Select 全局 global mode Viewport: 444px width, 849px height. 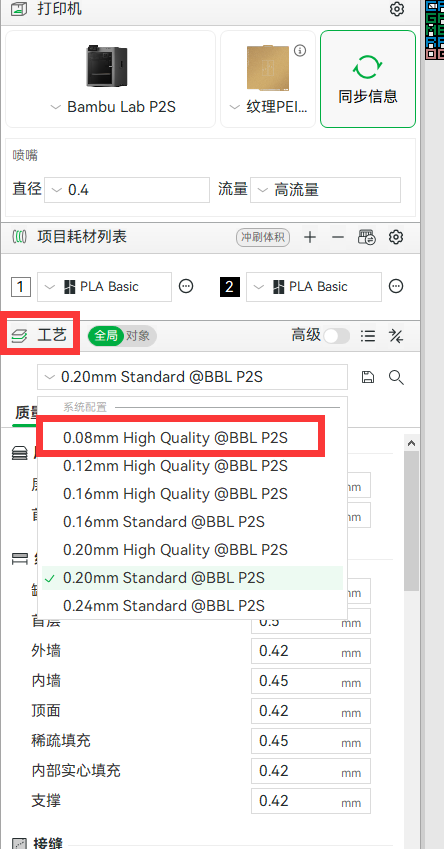click(106, 336)
